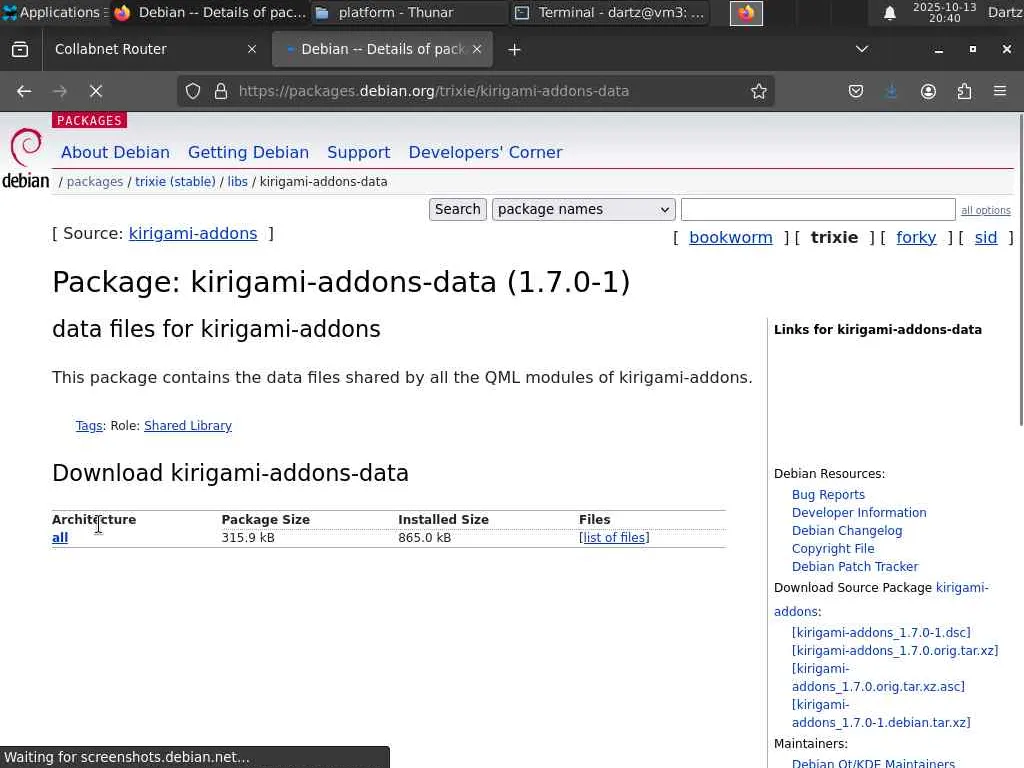
Task: Open the all options search link
Action: 985,210
